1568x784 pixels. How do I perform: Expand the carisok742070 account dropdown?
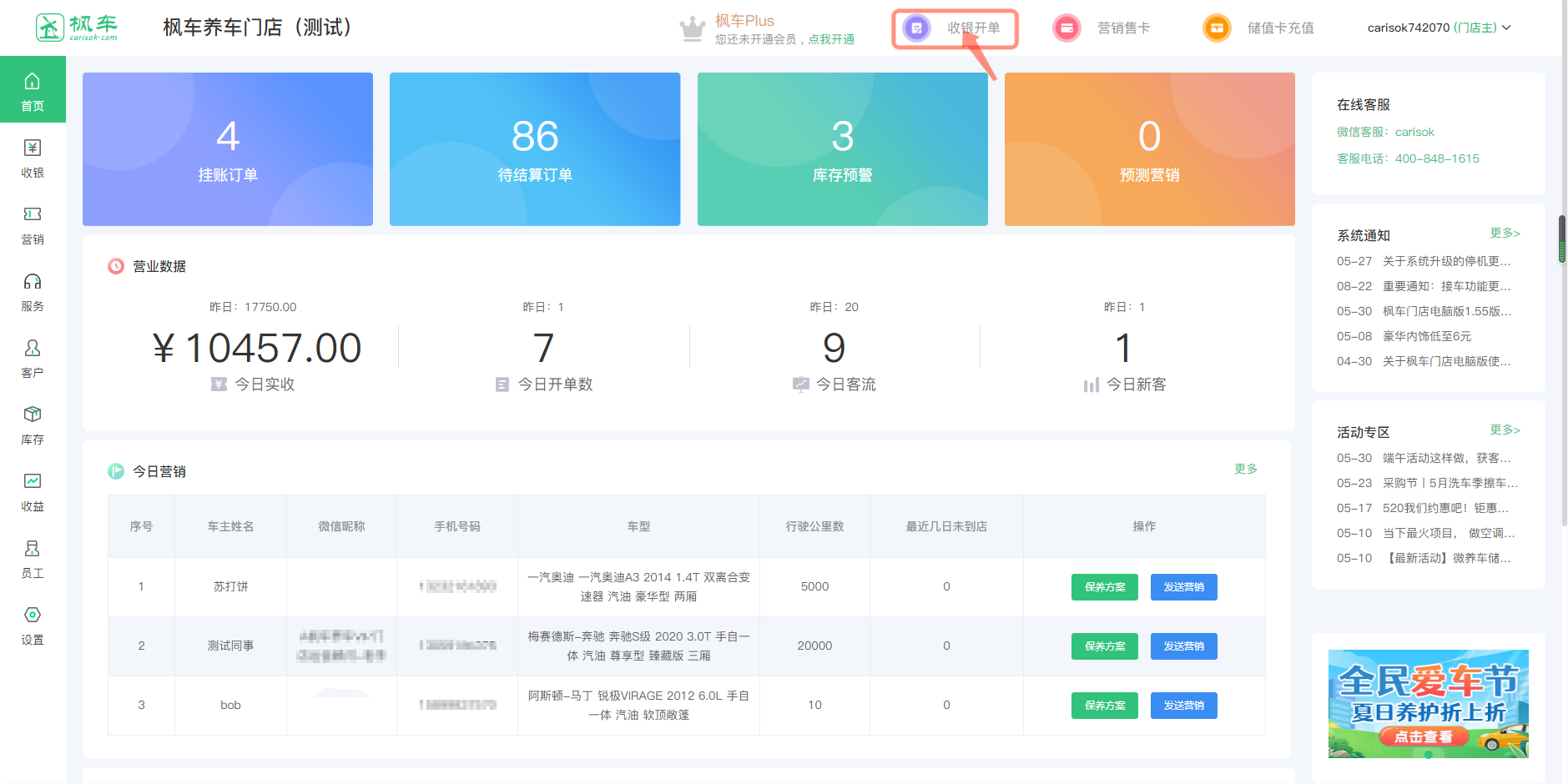1439,28
